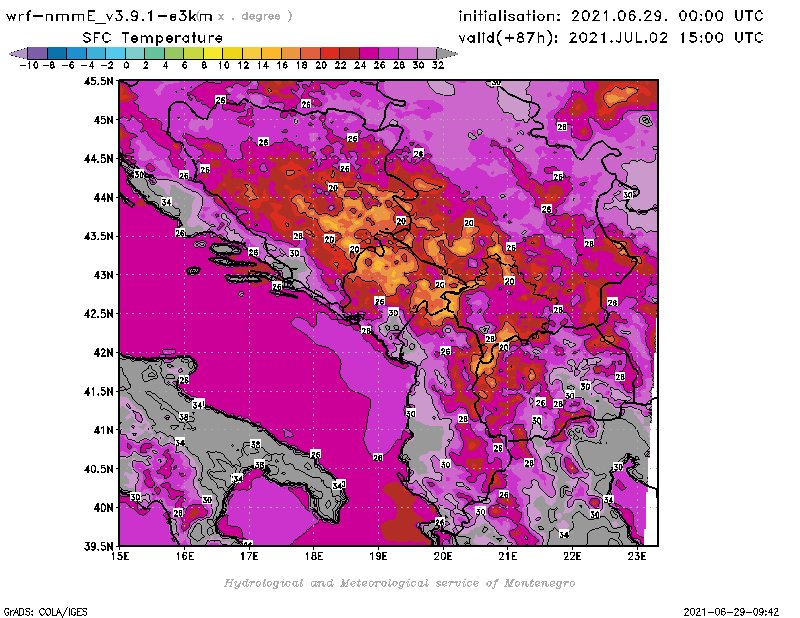This screenshot has width=800, height=618.
Task: Click the green swatch between 2 and 4
Action: (x=154, y=53)
